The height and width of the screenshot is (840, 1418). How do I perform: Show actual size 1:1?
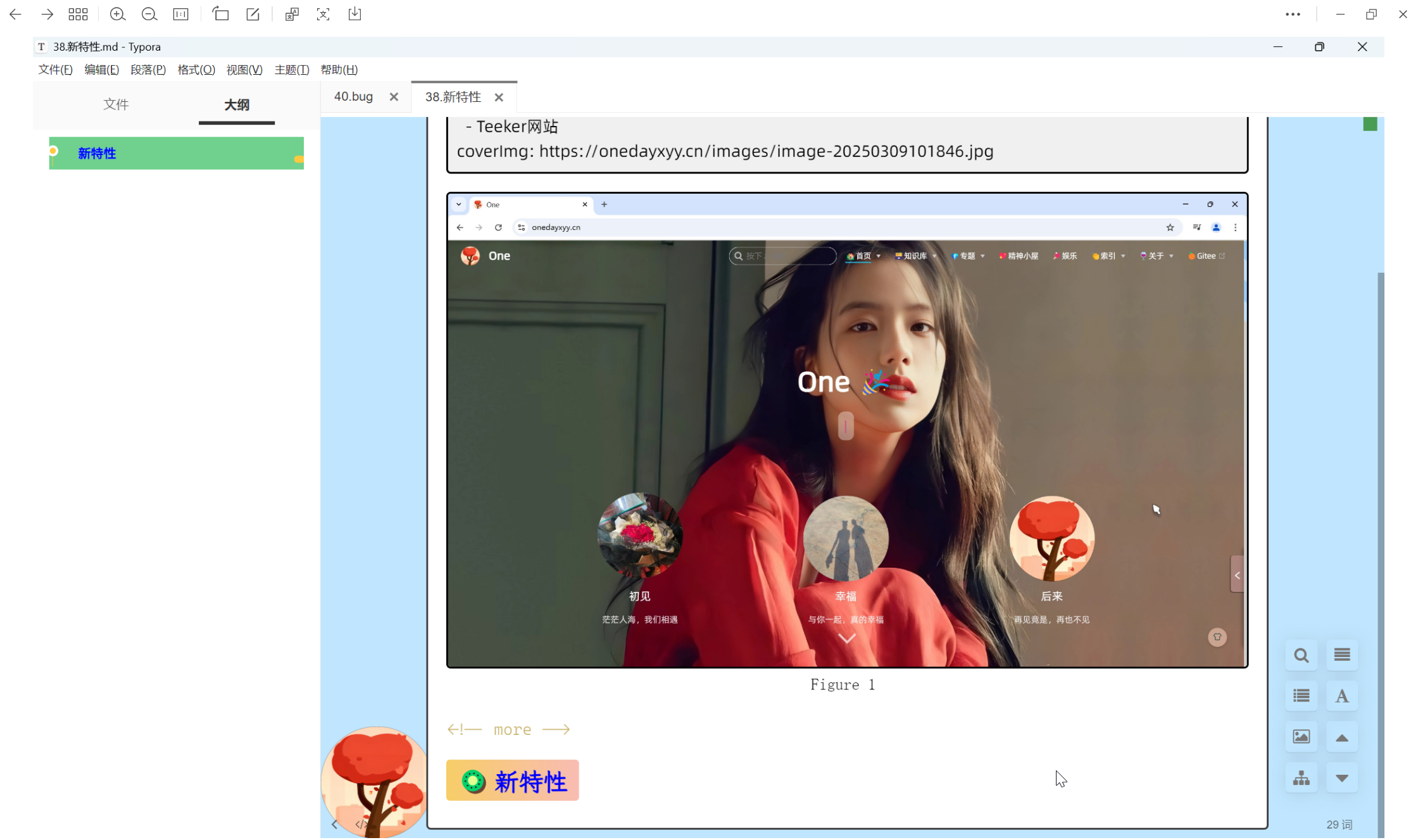tap(181, 14)
